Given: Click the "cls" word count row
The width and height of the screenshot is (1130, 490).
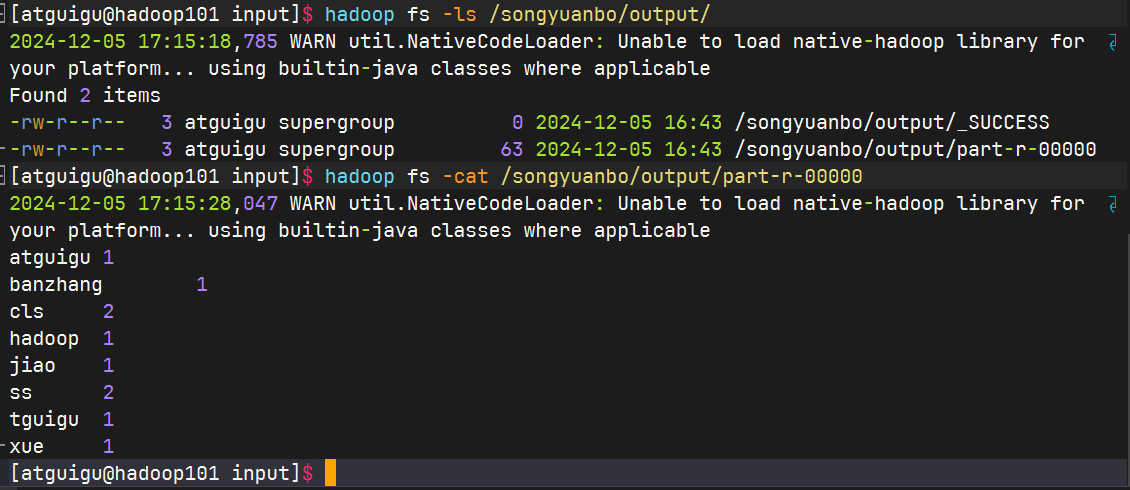Looking at the screenshot, I should tap(27, 312).
